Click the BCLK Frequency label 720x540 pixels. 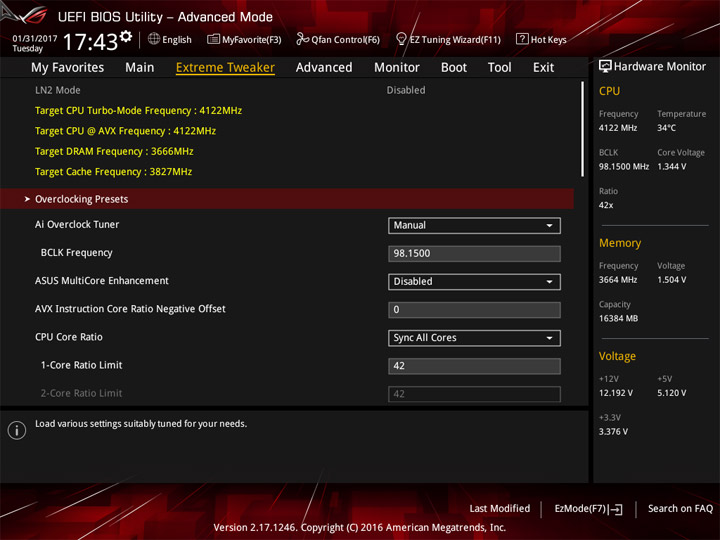76,253
